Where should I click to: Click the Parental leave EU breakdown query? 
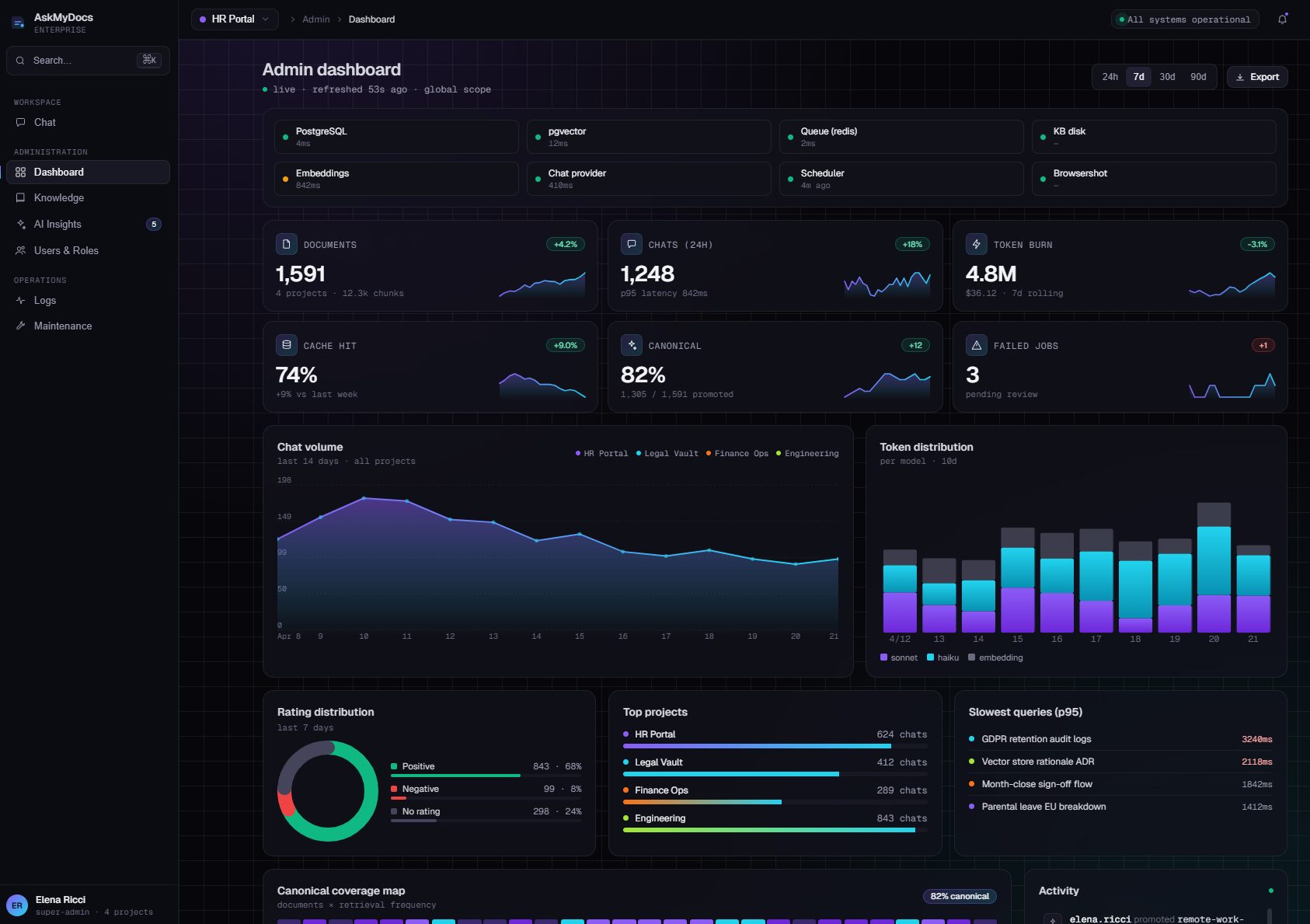[1120, 807]
